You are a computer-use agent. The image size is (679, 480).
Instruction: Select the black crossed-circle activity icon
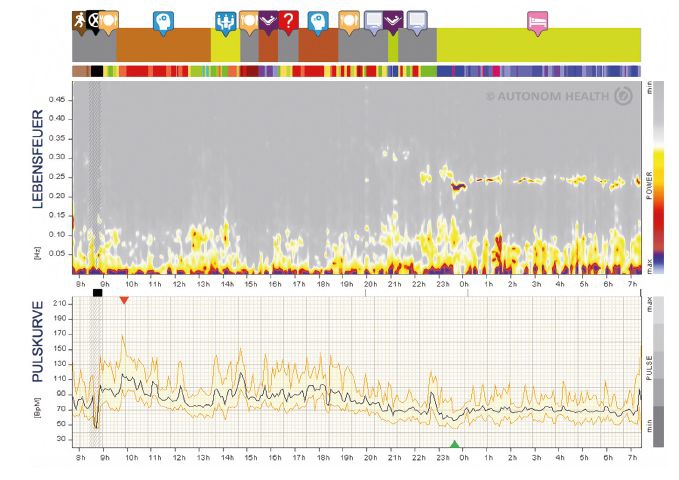(x=94, y=18)
